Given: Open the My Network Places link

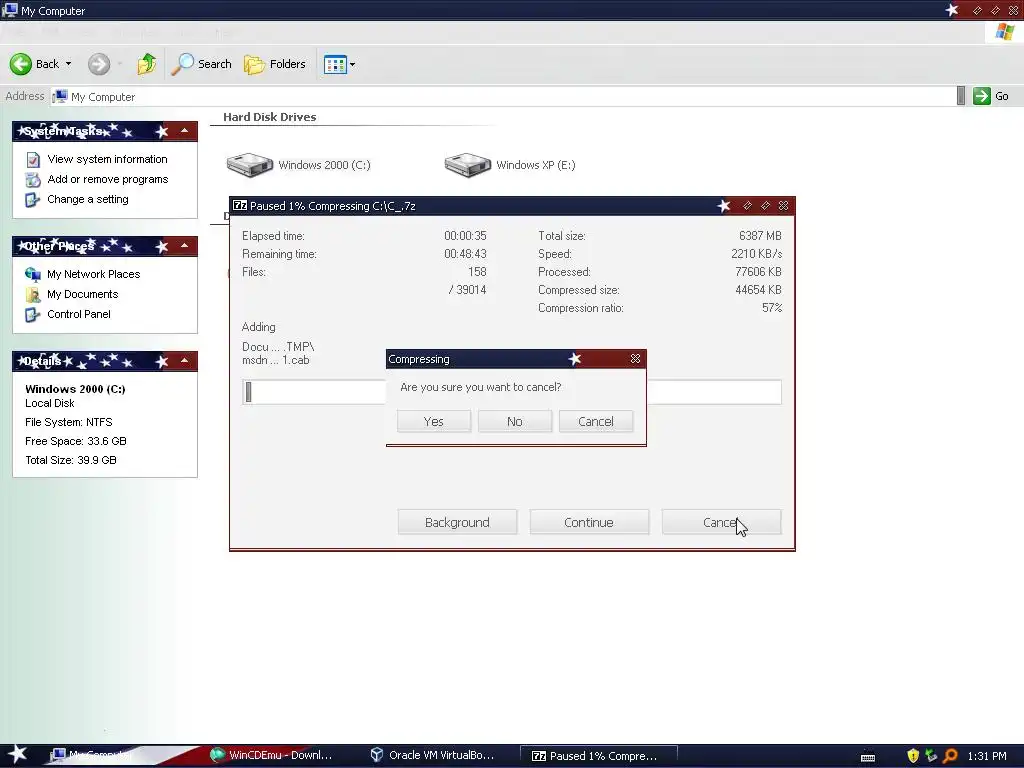Looking at the screenshot, I should pyautogui.click(x=93, y=274).
